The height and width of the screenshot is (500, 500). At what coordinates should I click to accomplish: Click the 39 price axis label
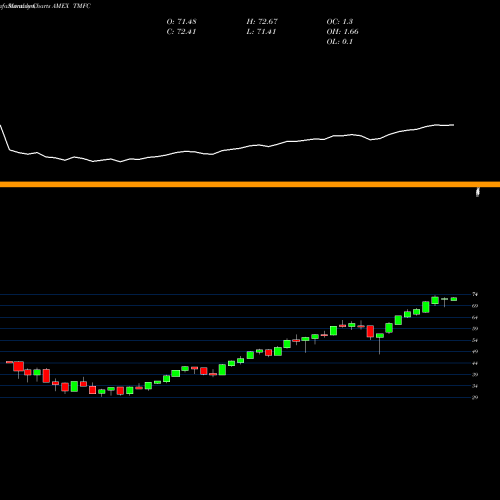[x=475, y=375]
